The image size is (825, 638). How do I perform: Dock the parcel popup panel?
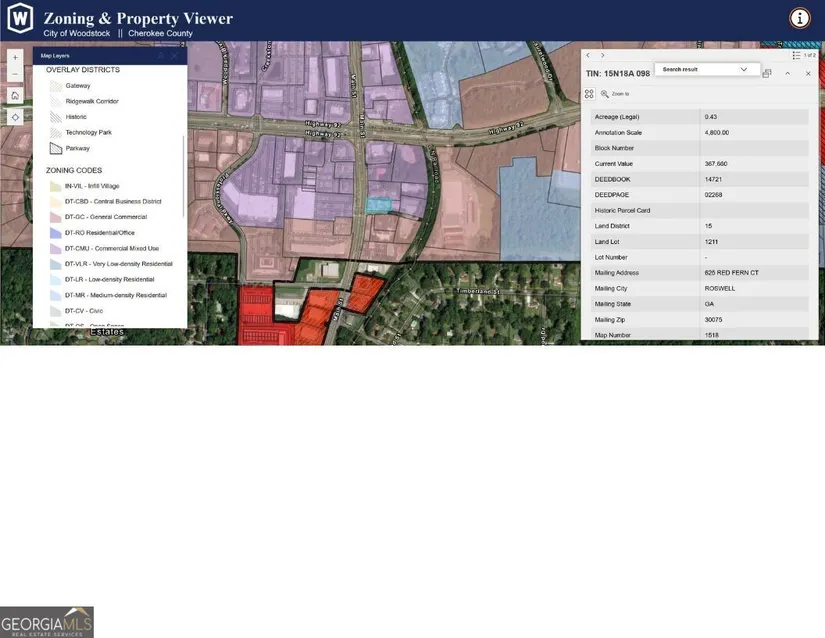point(767,73)
